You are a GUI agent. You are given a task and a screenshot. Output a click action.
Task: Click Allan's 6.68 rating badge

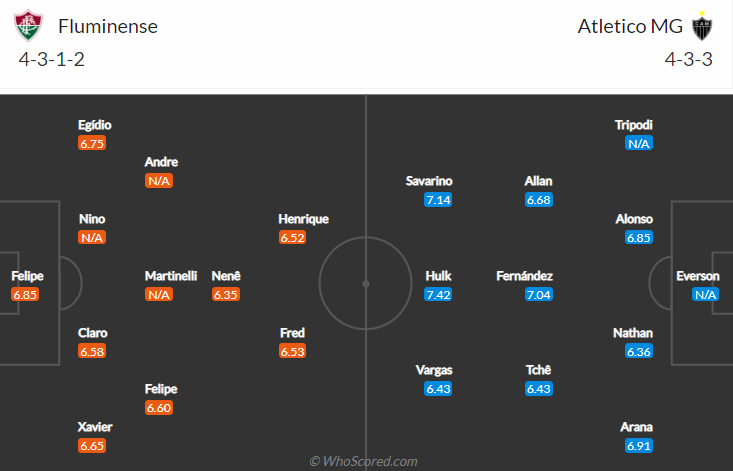(539, 200)
